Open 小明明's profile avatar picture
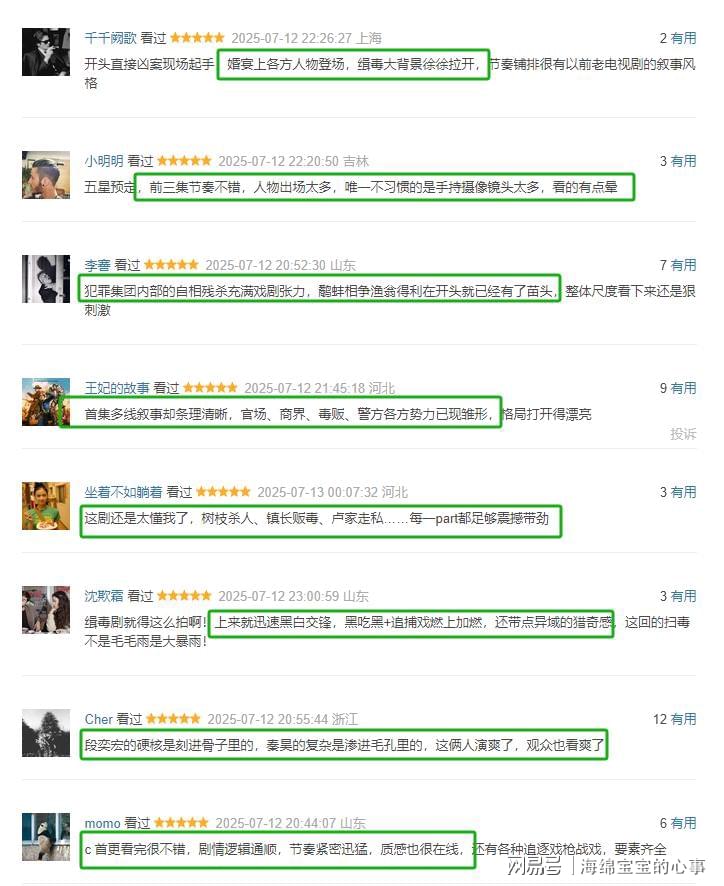 tap(46, 175)
